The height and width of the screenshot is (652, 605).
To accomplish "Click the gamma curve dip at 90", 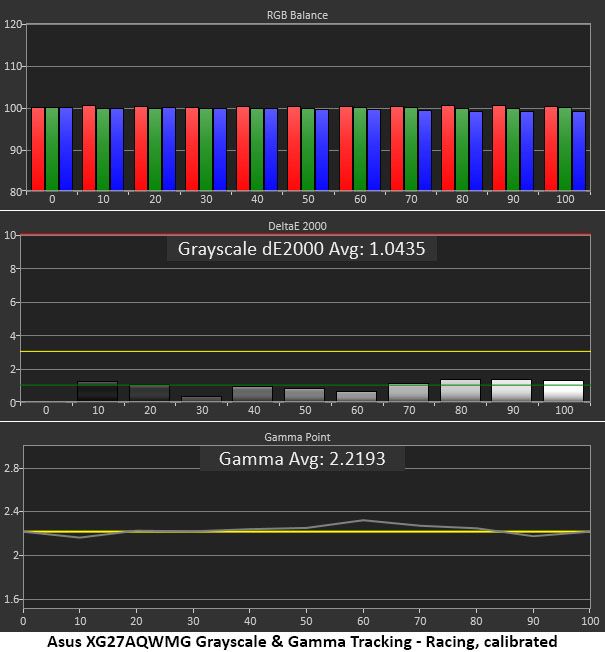I will click(x=533, y=536).
